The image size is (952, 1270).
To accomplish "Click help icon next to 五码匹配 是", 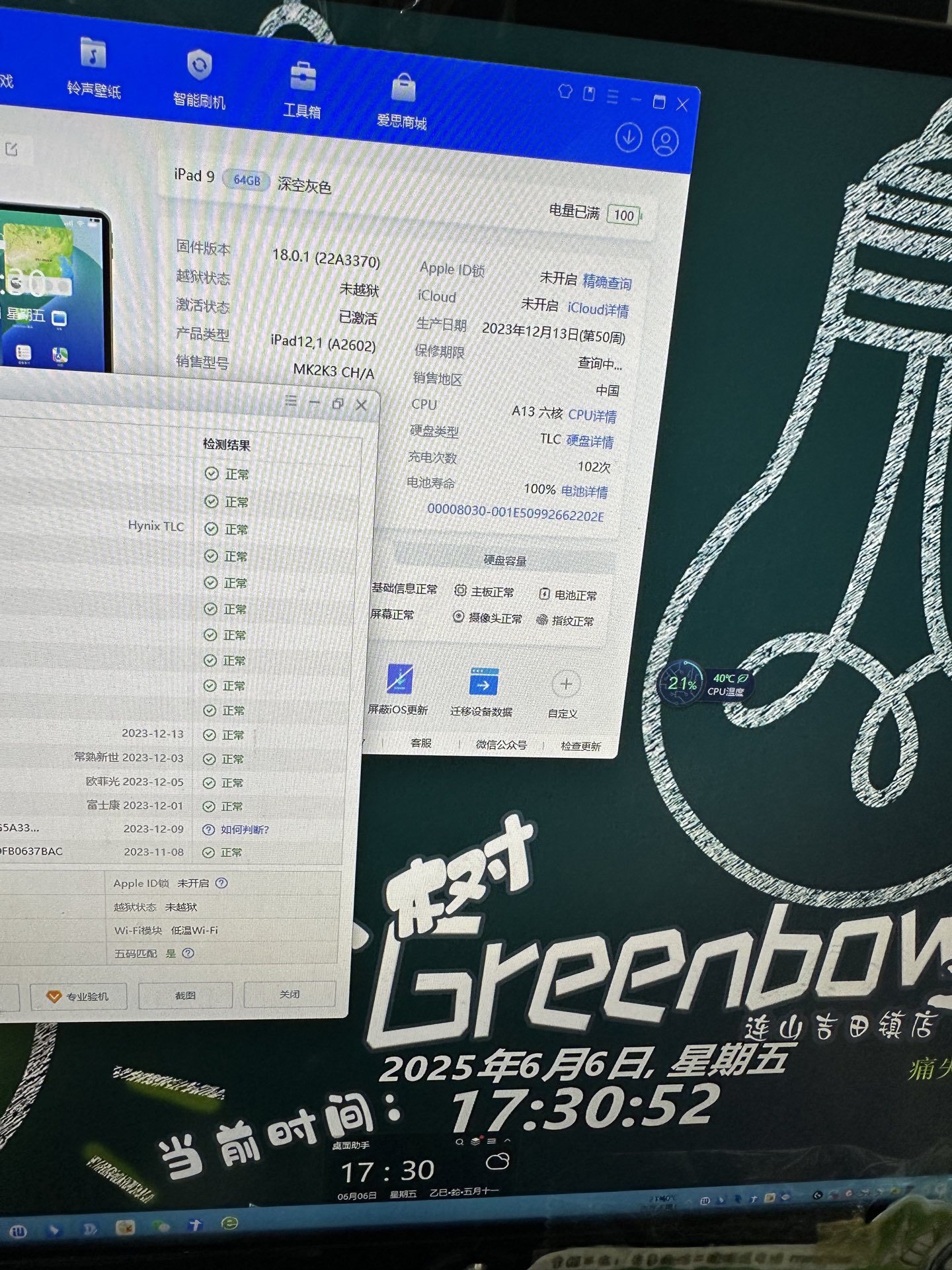I will point(188,953).
